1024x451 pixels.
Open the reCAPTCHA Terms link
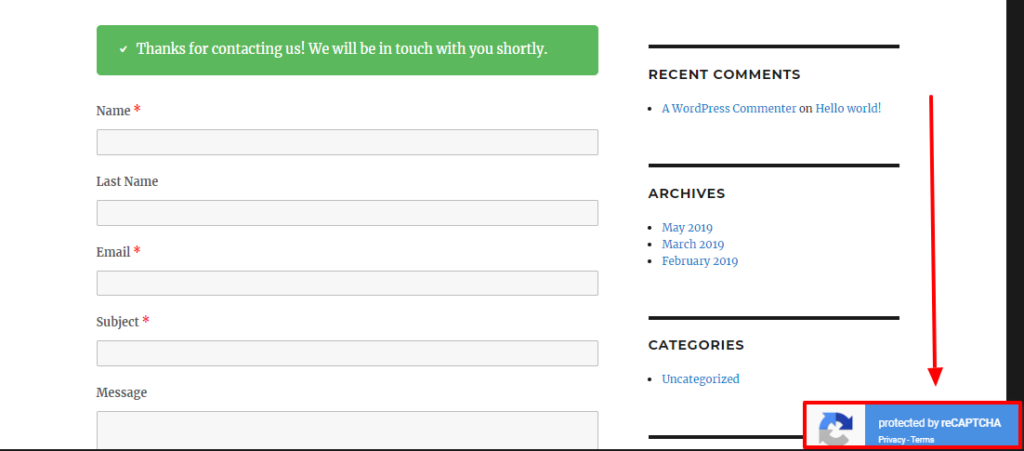923,440
